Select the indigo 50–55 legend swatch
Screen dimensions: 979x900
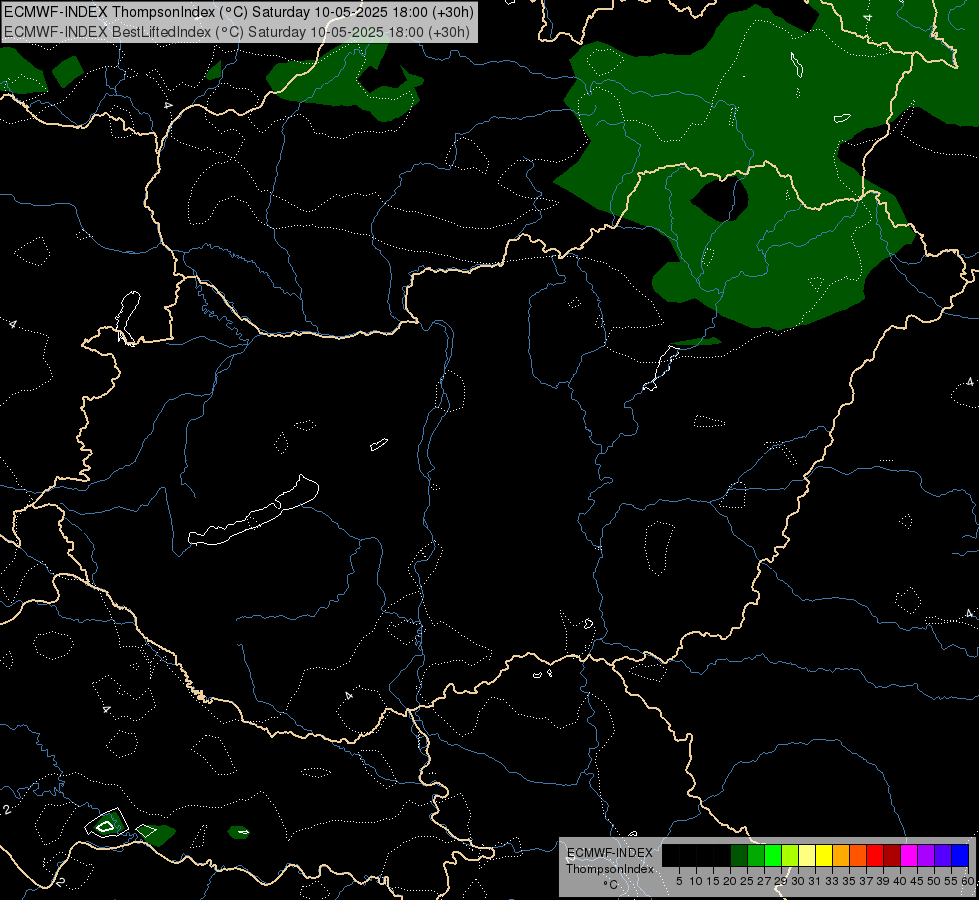[943, 855]
